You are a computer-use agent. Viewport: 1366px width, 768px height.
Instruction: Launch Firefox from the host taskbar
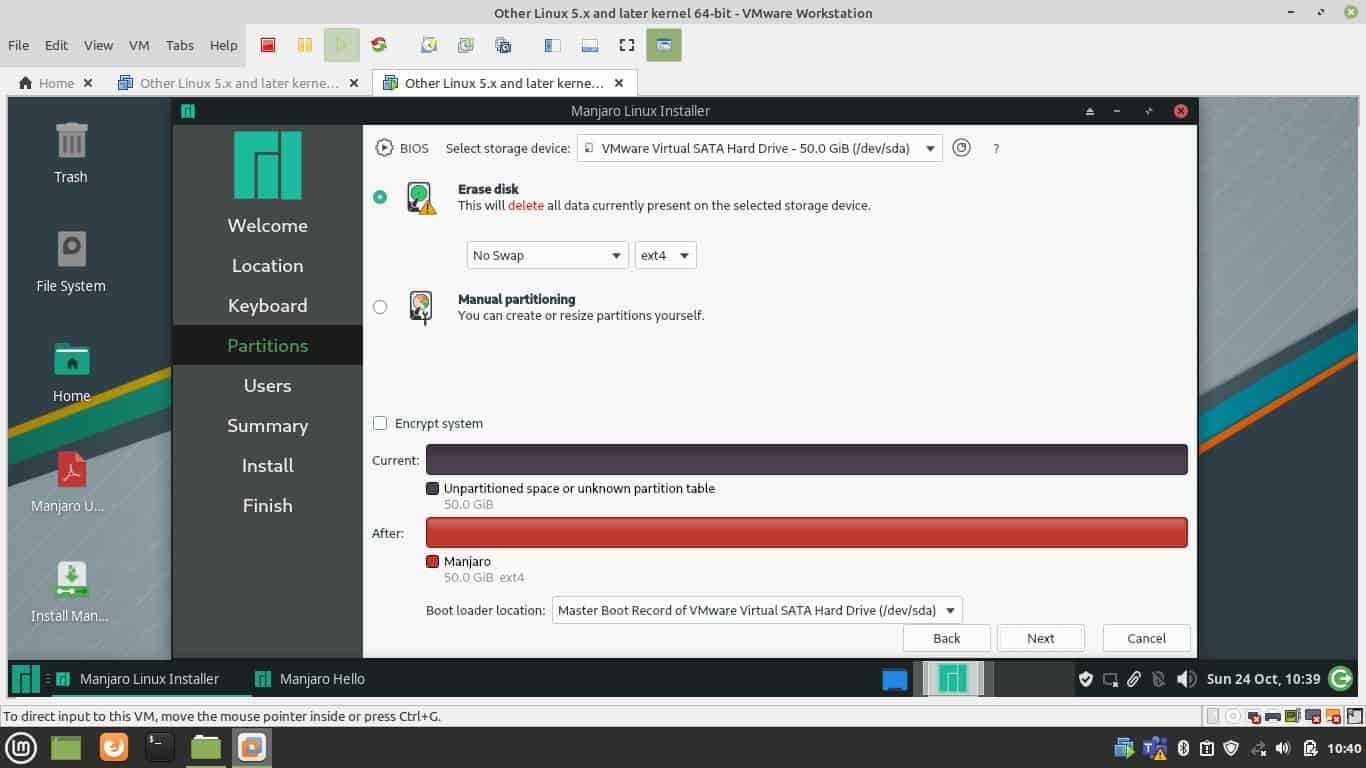(x=114, y=747)
